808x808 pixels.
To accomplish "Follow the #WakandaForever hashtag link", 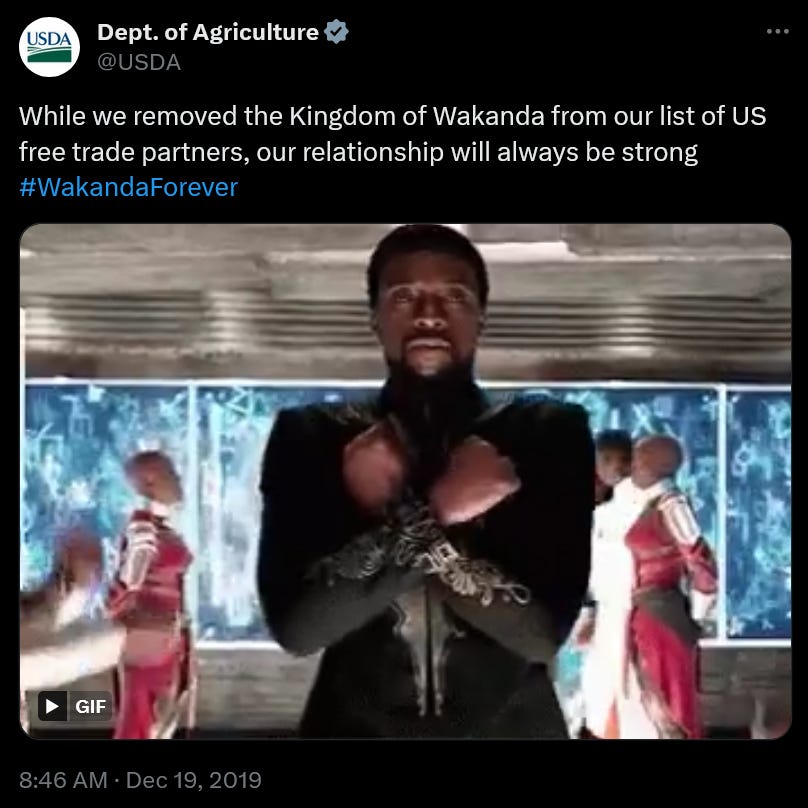I will click(128, 187).
